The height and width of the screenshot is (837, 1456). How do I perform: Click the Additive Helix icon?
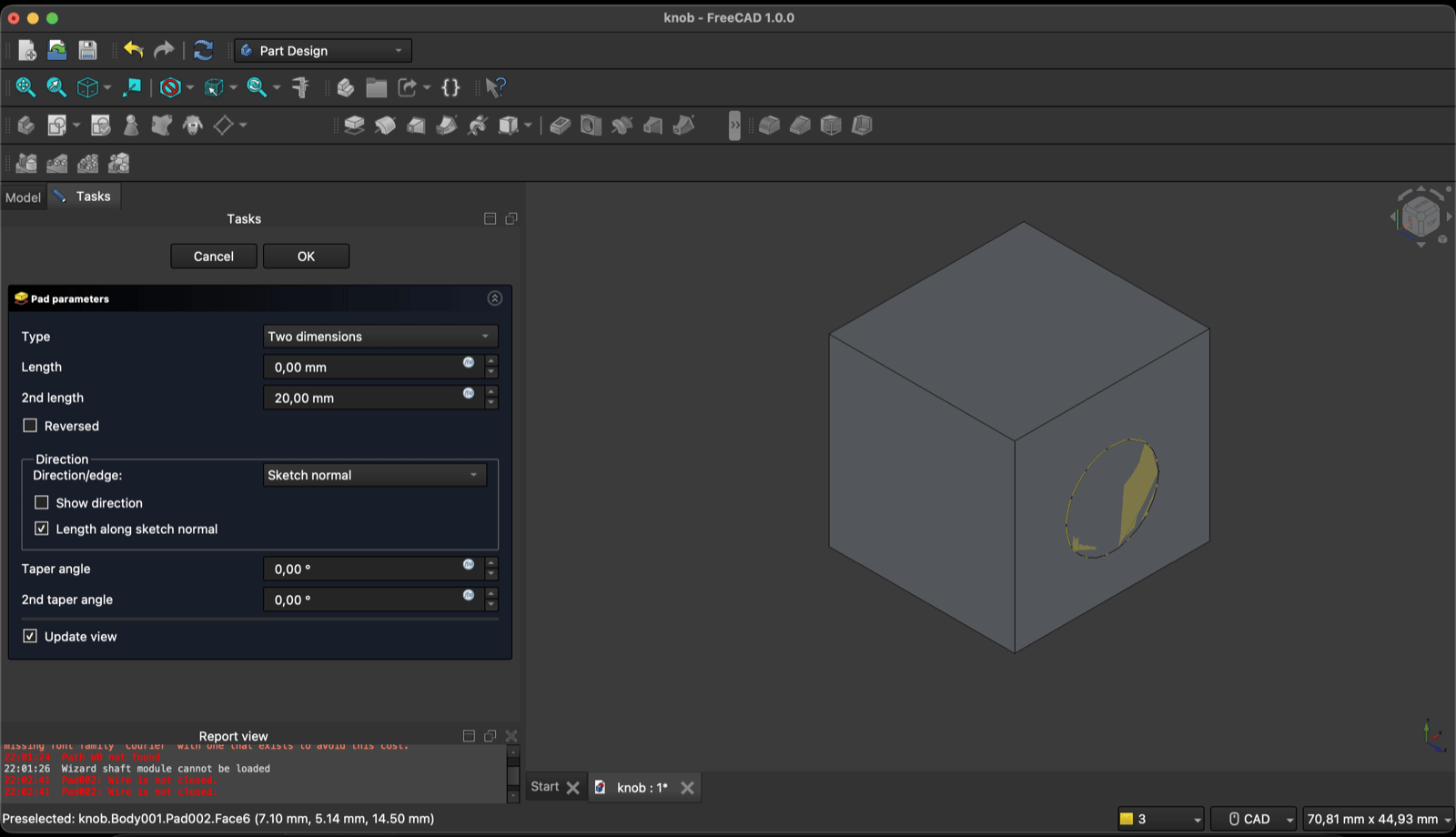478,125
